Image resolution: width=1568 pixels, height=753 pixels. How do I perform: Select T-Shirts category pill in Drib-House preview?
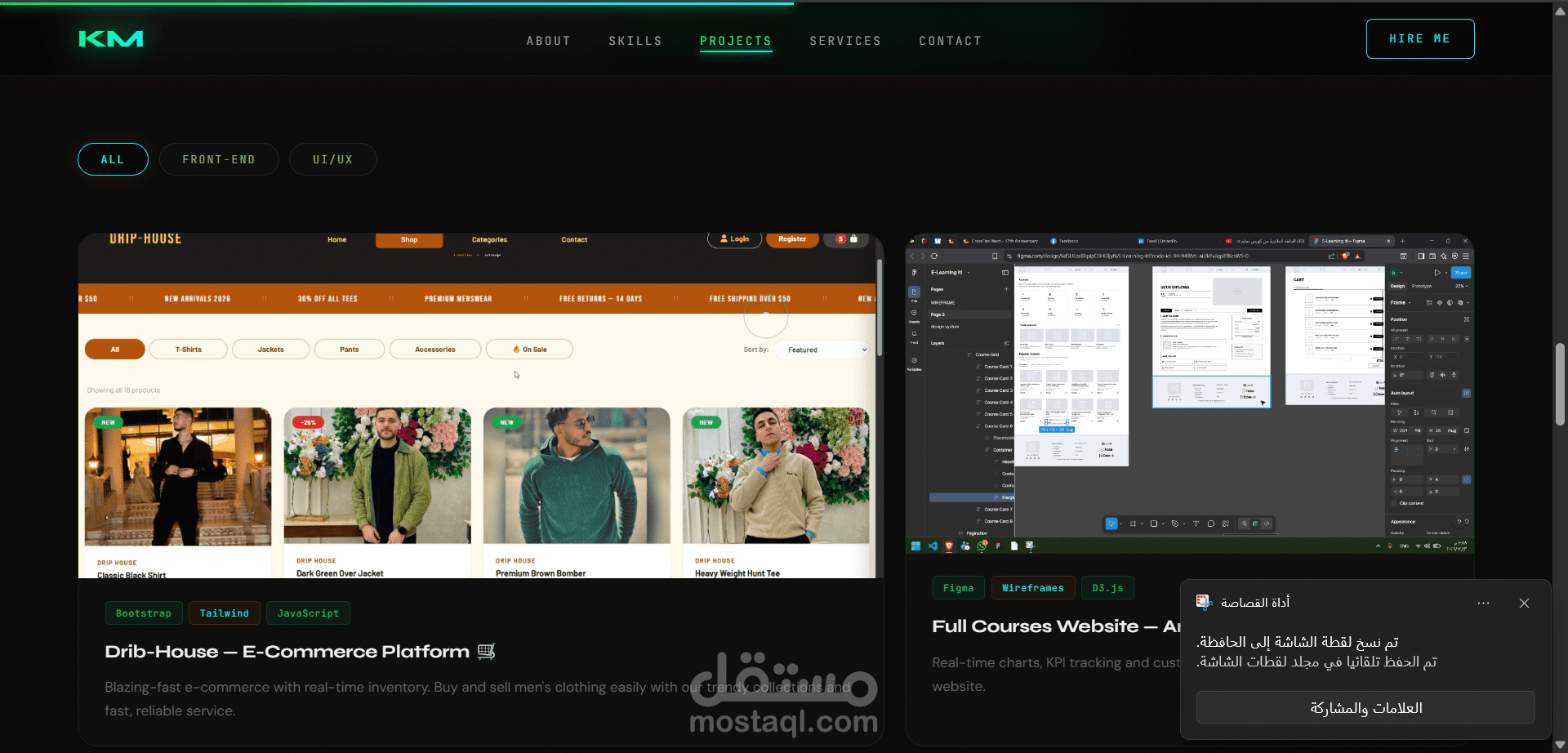pyautogui.click(x=189, y=350)
